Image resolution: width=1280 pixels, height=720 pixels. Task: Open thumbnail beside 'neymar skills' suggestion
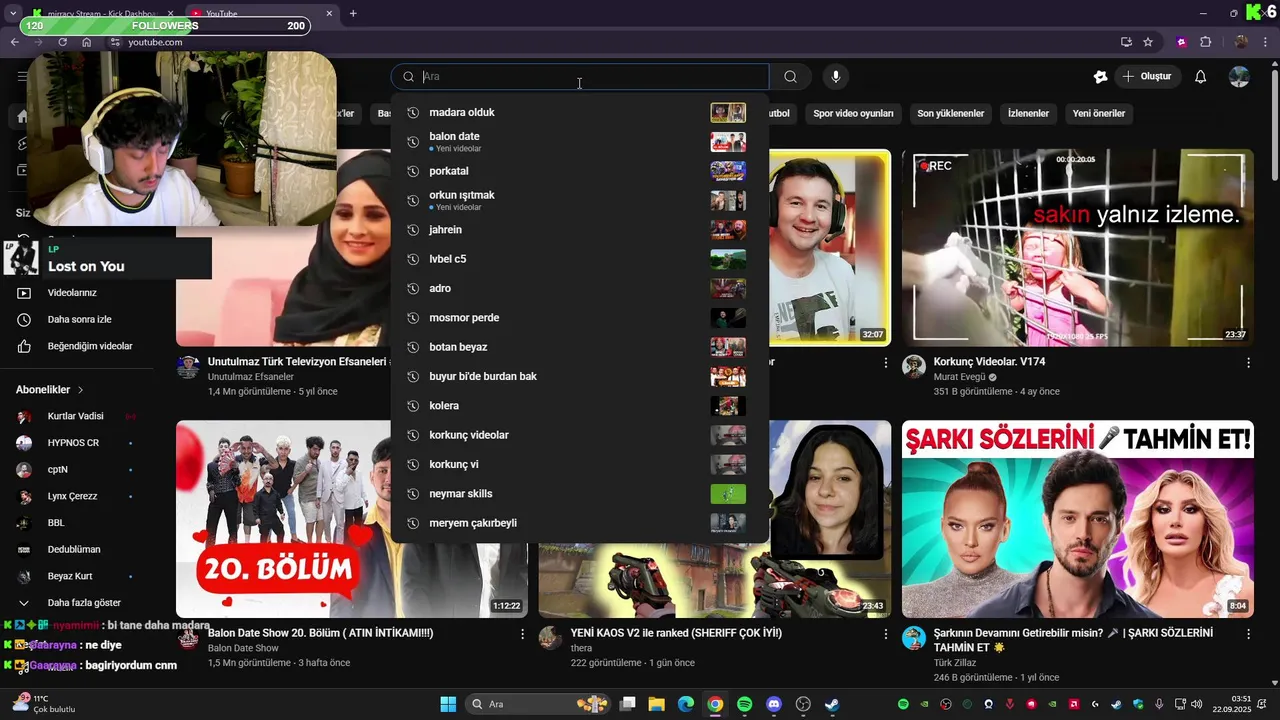(x=728, y=494)
